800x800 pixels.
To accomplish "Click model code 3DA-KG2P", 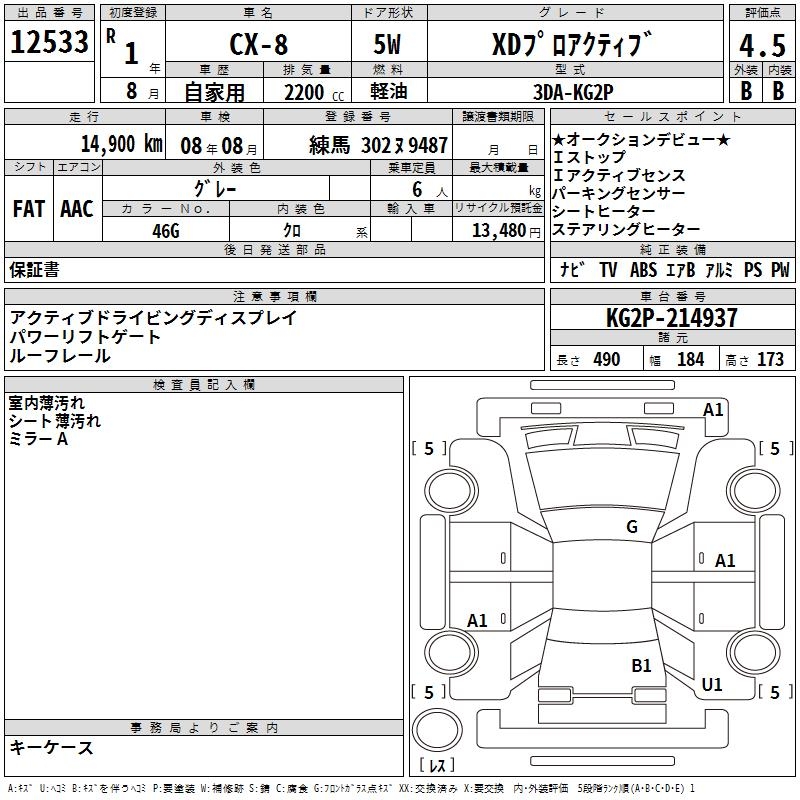I will [x=573, y=92].
